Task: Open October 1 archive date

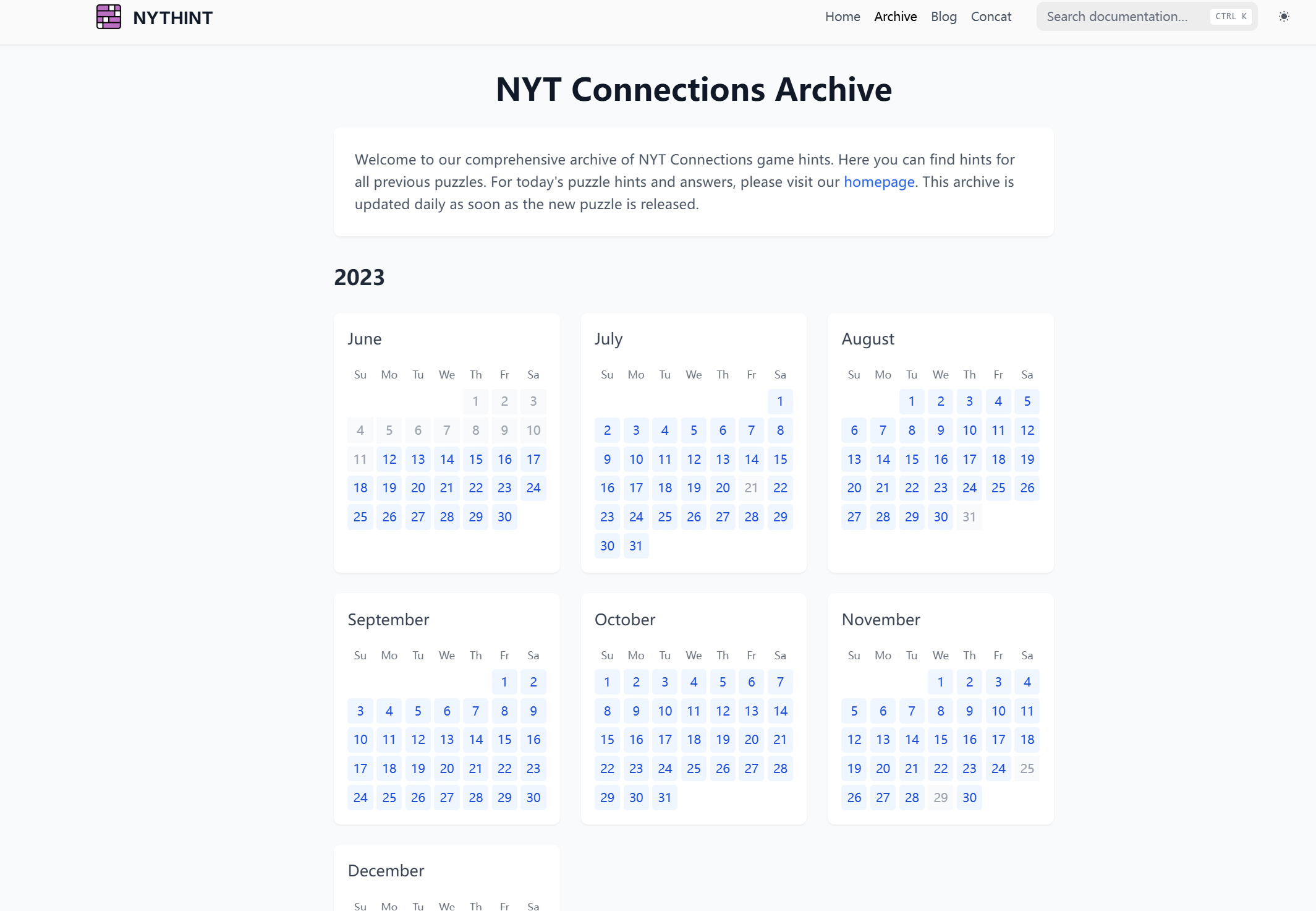Action: (607, 682)
